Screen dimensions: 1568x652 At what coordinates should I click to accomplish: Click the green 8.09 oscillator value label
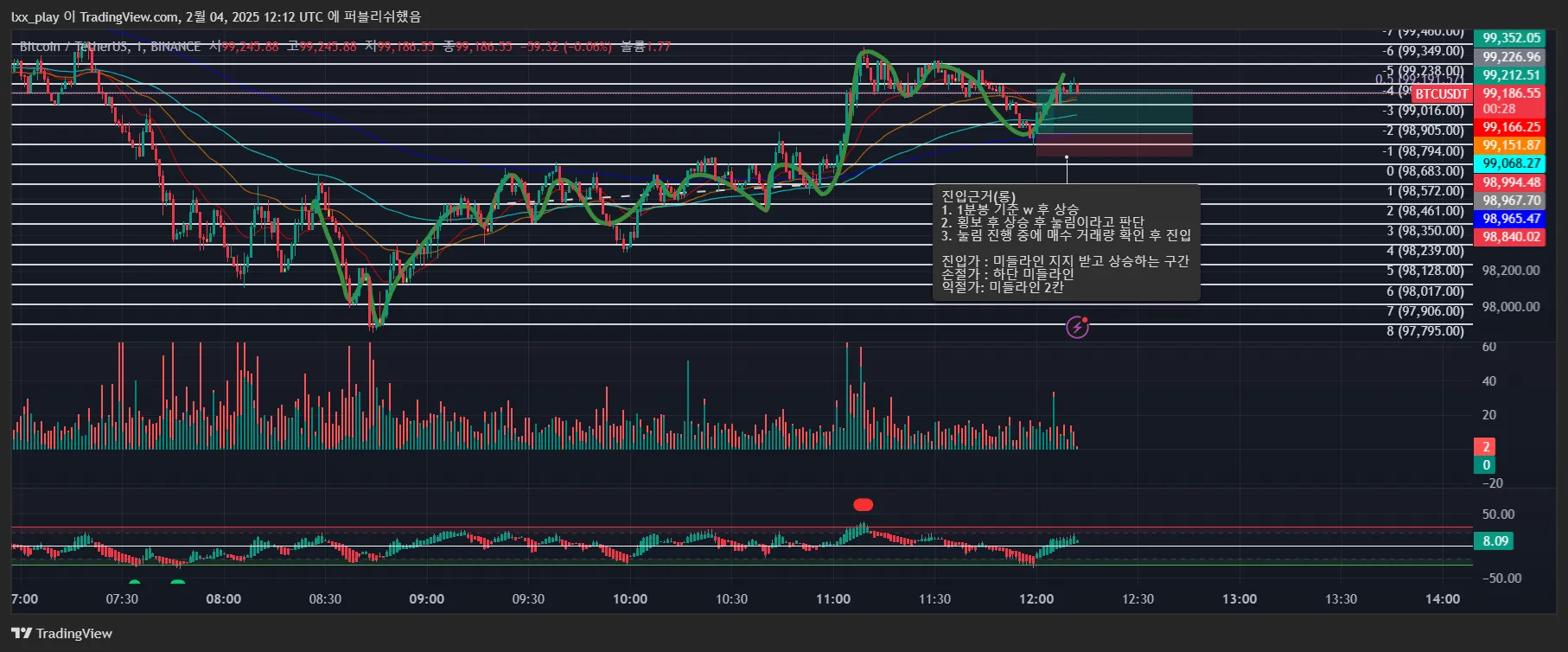(x=1495, y=541)
